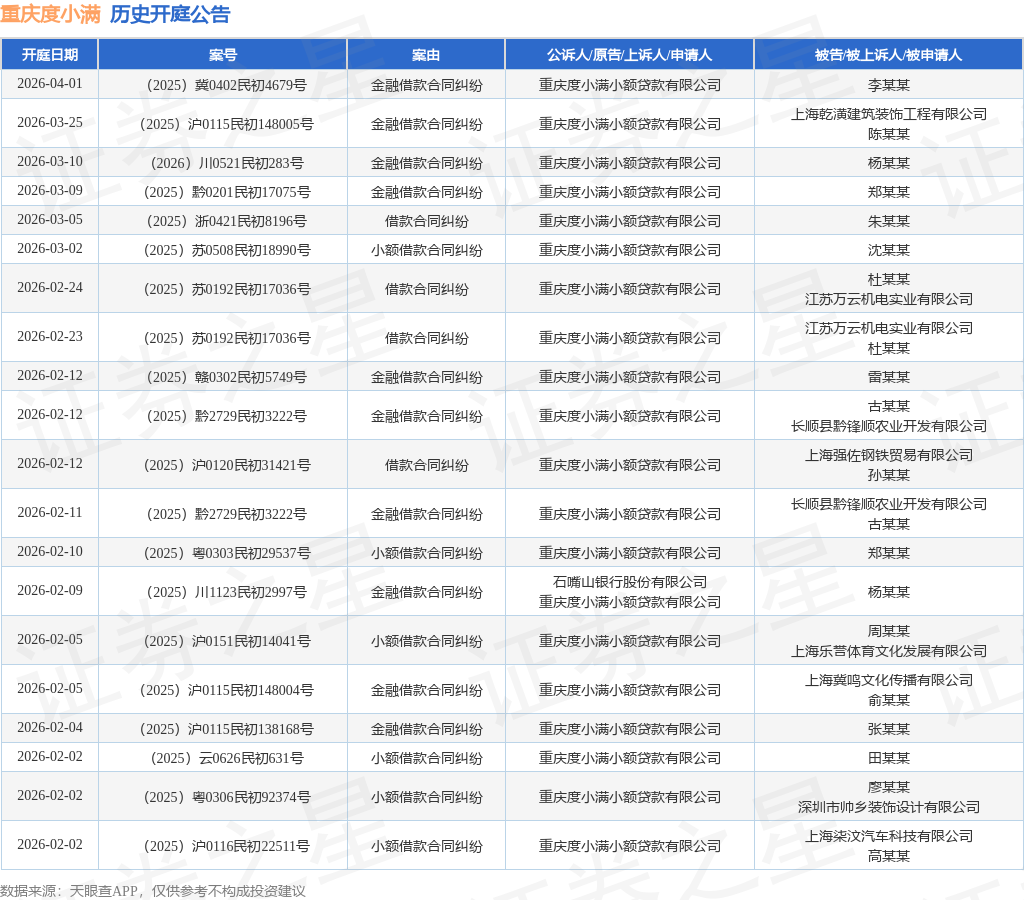
Task: Select date cell 2026-02-24
Action: 50,287
